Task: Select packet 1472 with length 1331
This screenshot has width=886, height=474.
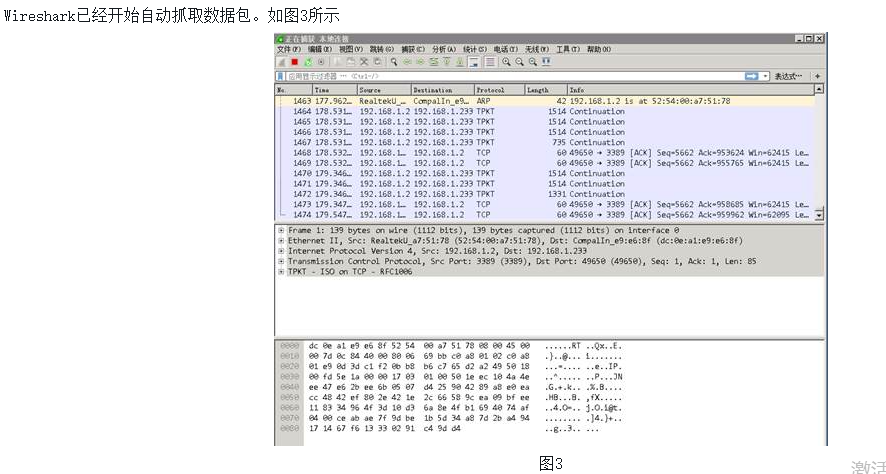Action: coord(545,194)
